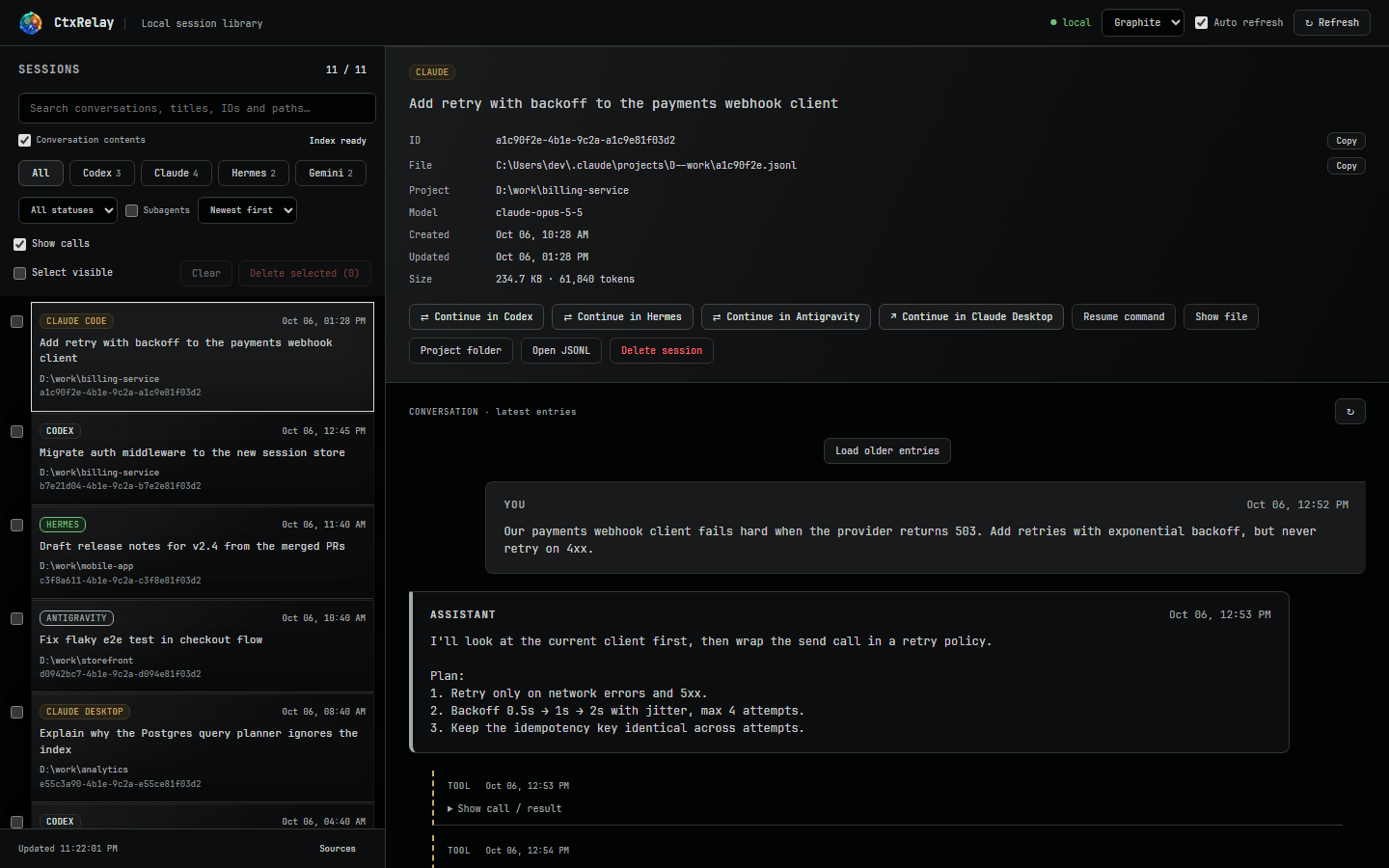The height and width of the screenshot is (868, 1389).
Task: Enable the Subagents checkbox
Action: [132, 210]
